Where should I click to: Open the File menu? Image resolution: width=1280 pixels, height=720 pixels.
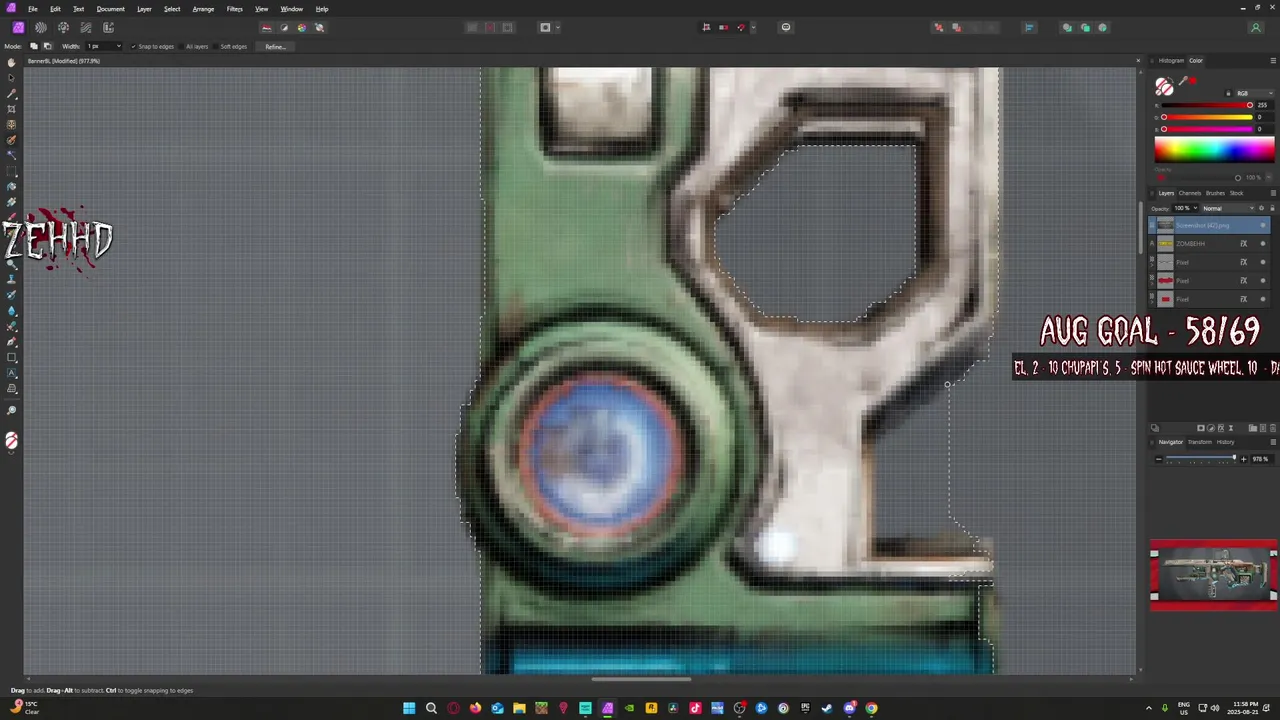coord(33,9)
